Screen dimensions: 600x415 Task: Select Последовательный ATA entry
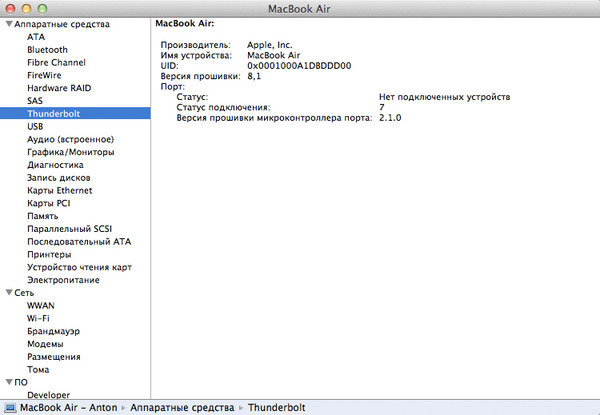click(x=79, y=242)
